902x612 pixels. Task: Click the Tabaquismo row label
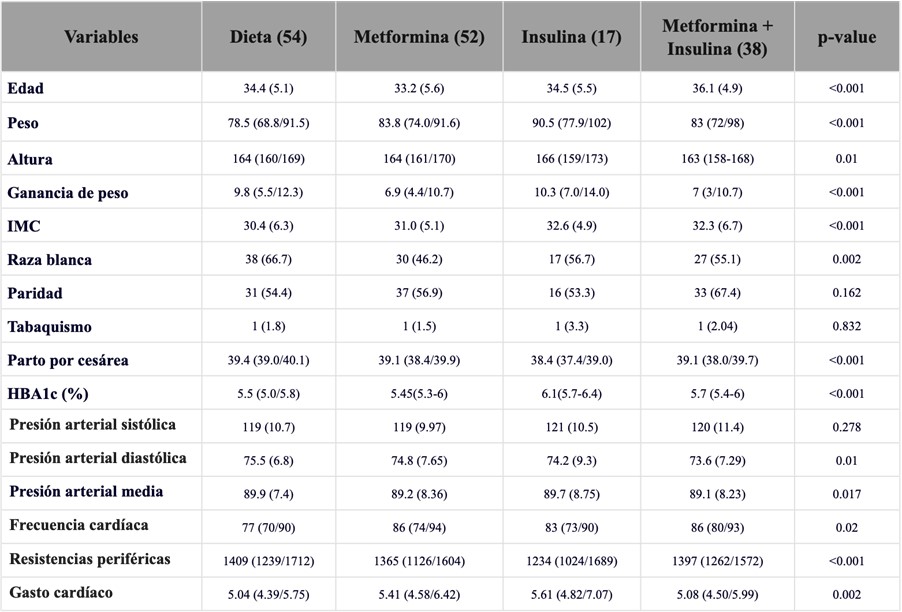tap(49, 327)
